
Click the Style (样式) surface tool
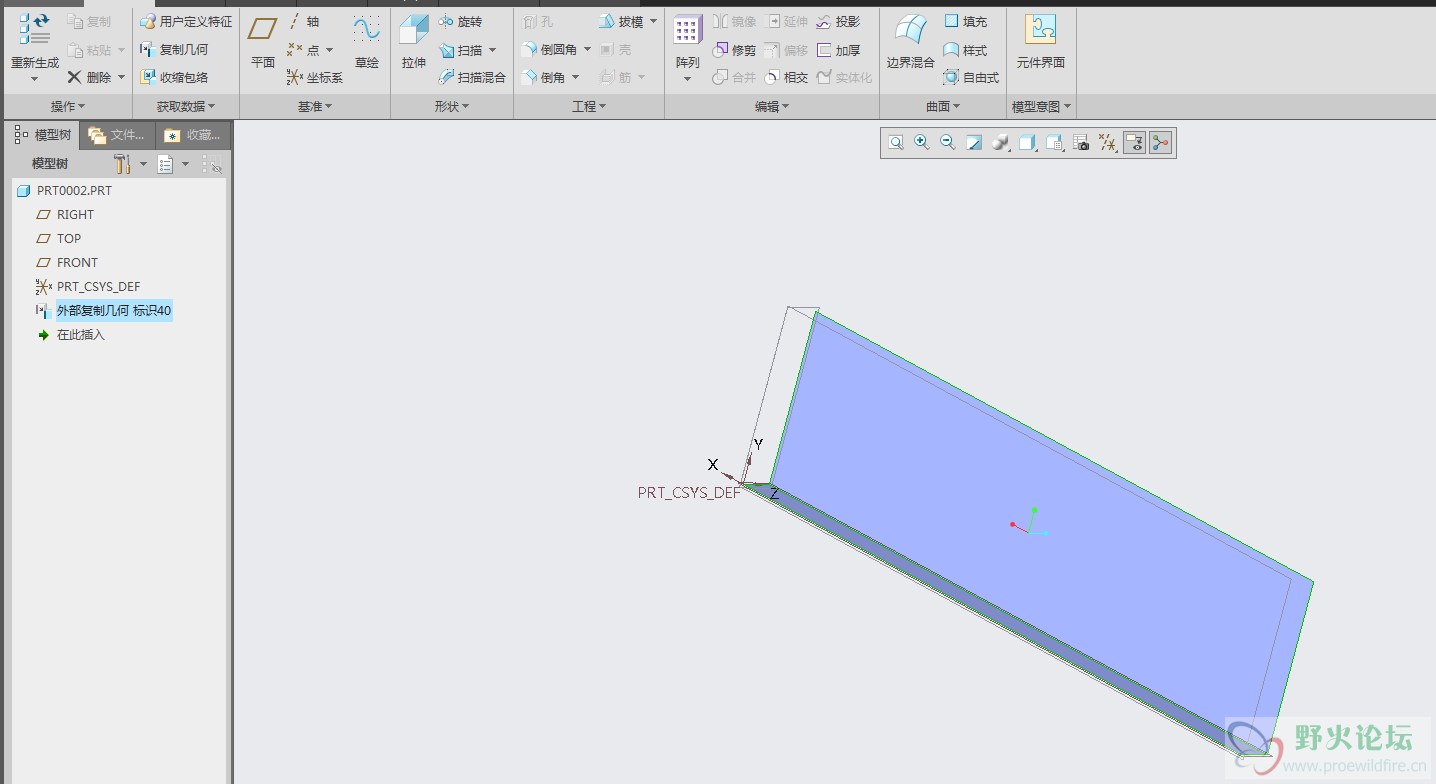click(x=965, y=49)
